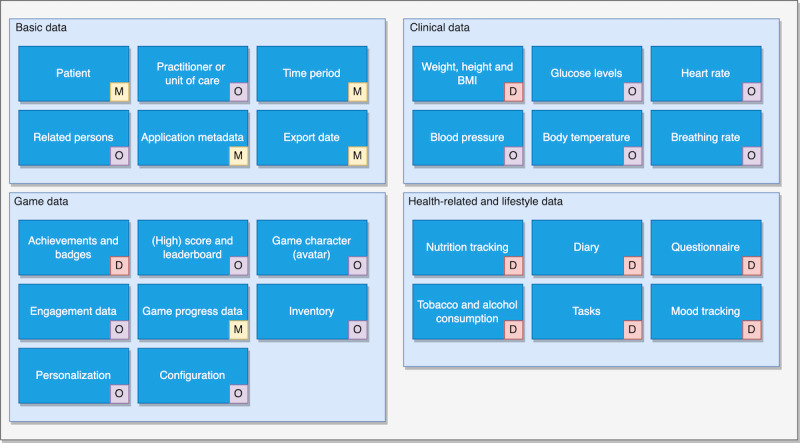Viewport: 800px width, 443px height.
Task: Click the M badge on the Patient box
Action: point(119,92)
